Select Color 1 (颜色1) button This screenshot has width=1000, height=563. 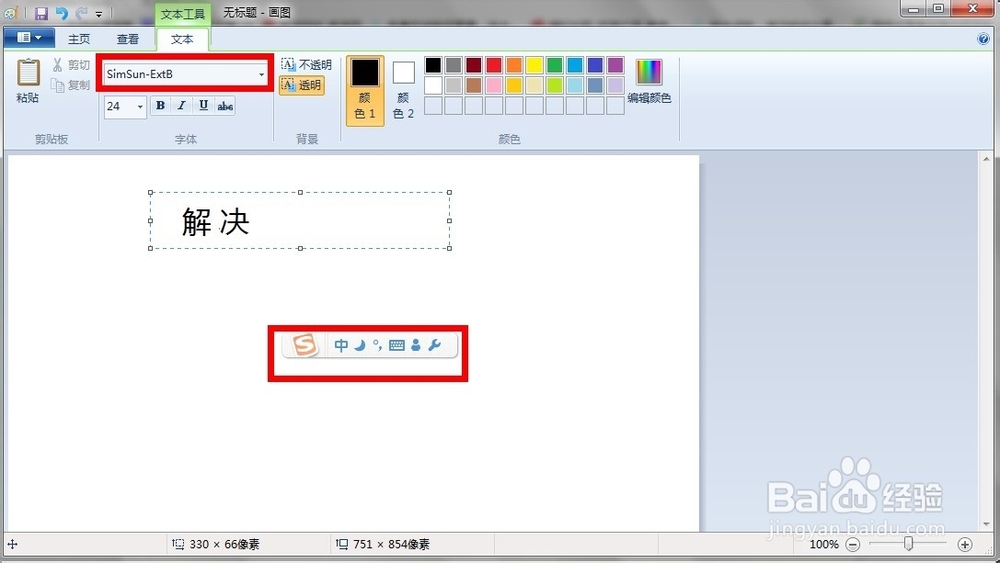pyautogui.click(x=365, y=91)
